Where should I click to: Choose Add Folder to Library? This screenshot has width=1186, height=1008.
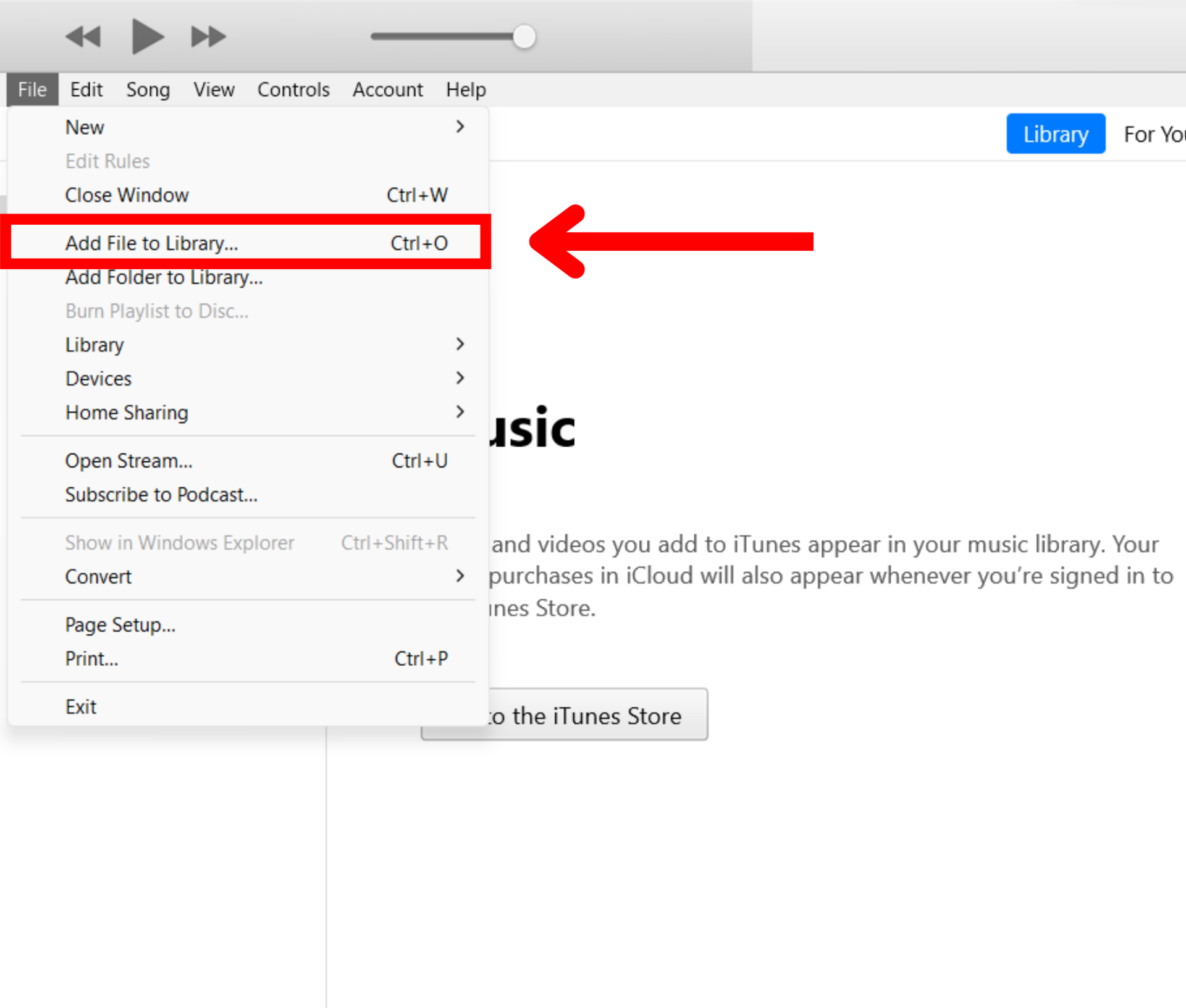(x=164, y=277)
